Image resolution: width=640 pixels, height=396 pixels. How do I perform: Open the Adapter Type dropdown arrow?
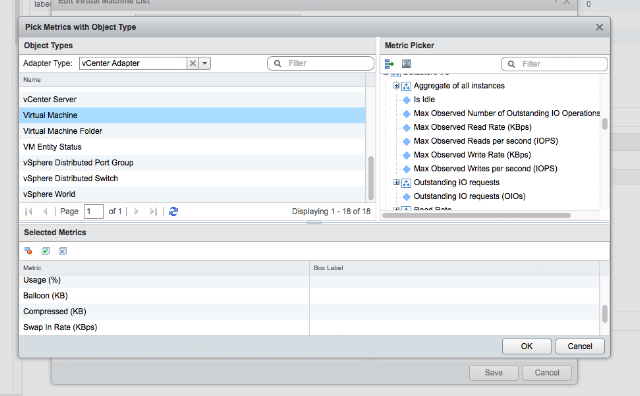[x=204, y=63]
